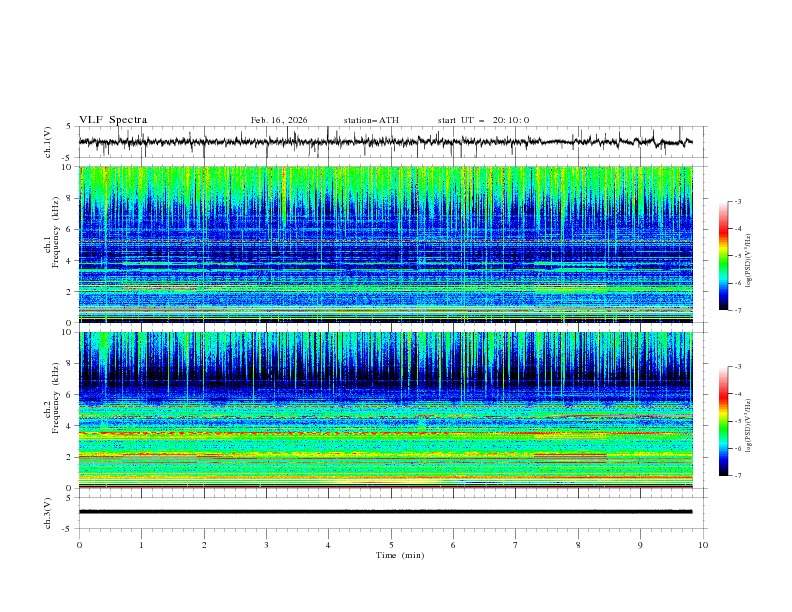
Task: Click the '-3' label on ch.1 color scale
Action: (x=737, y=201)
